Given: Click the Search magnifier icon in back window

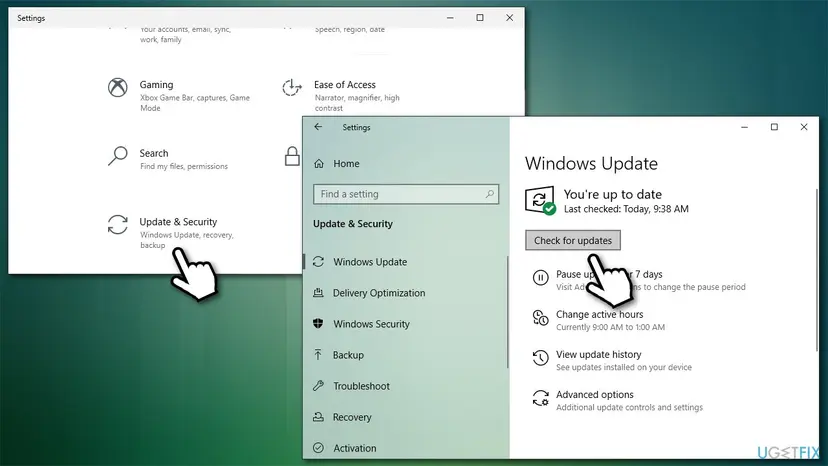Looking at the screenshot, I should (117, 156).
